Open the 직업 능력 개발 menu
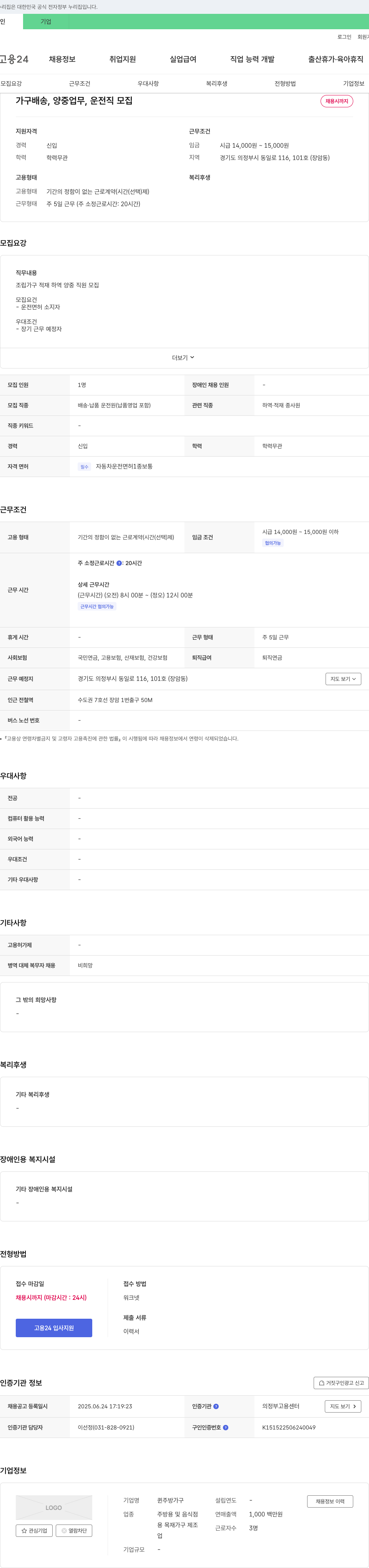 point(252,59)
